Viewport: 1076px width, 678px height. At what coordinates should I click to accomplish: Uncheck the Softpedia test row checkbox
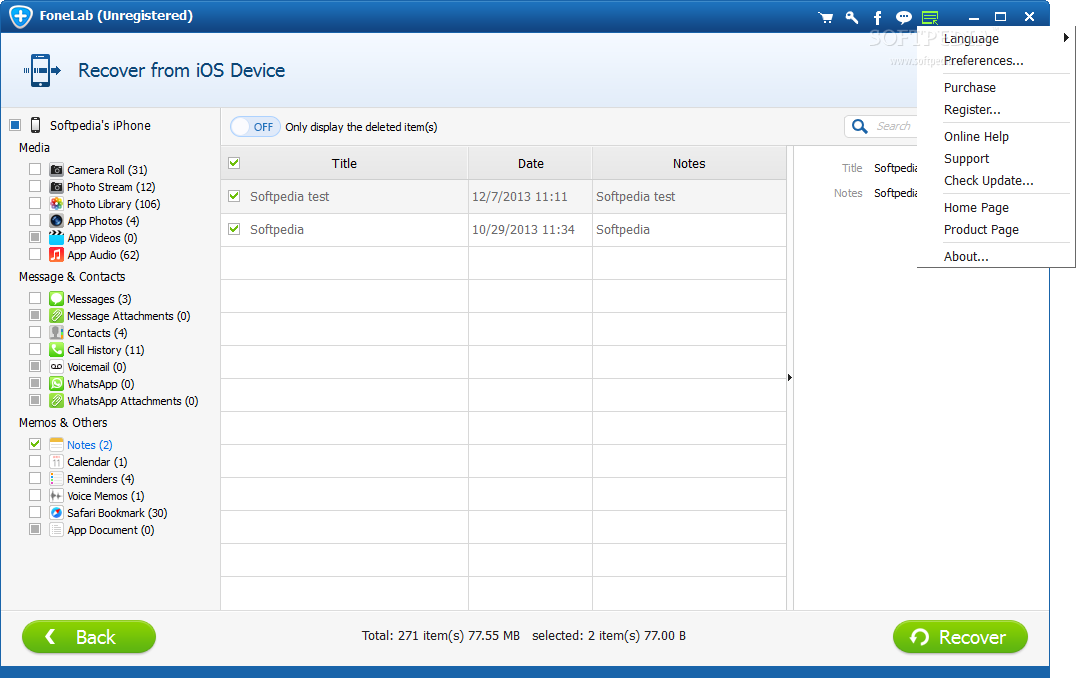[x=234, y=196]
